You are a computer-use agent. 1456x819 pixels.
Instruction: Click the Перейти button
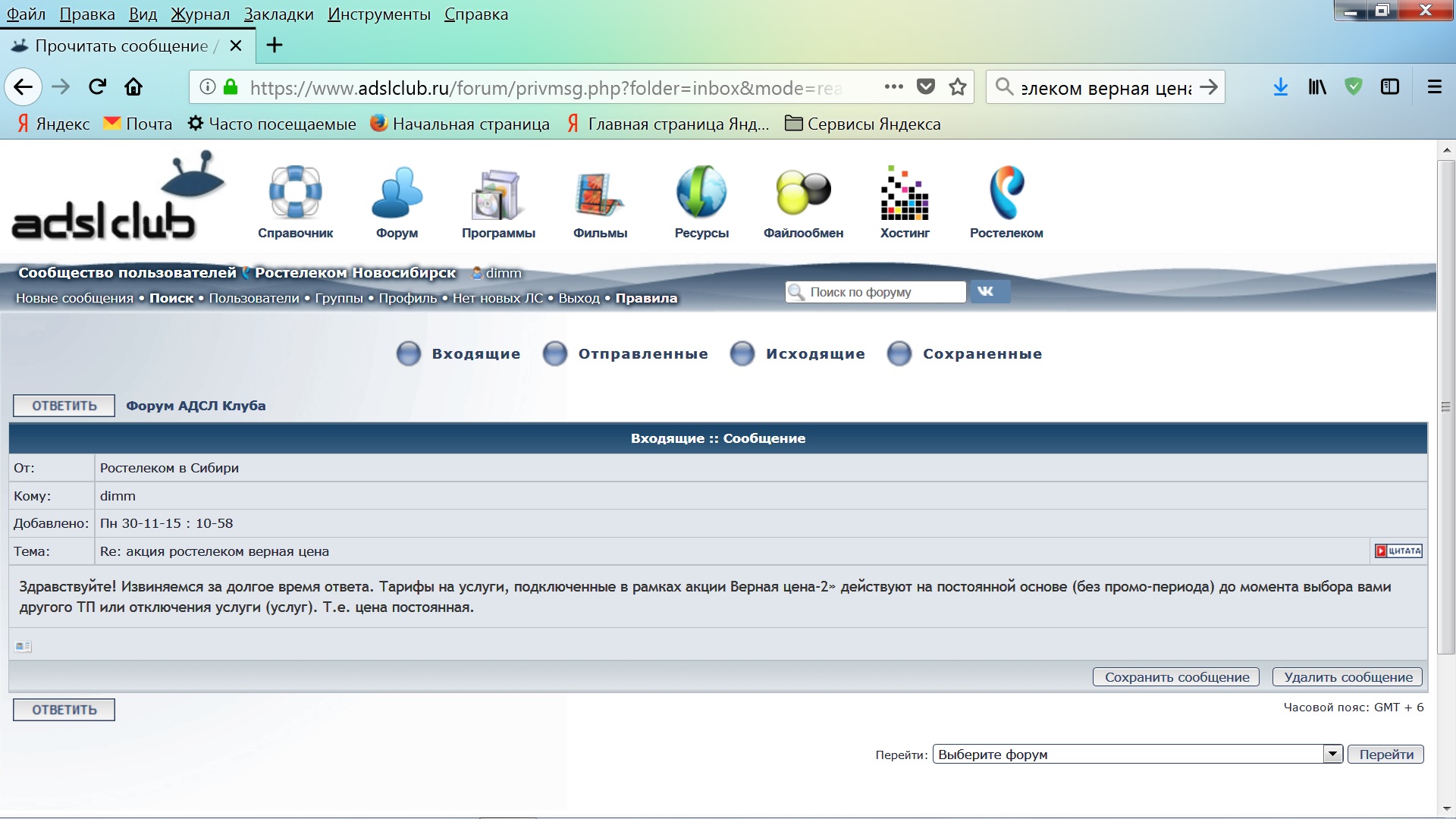point(1385,755)
